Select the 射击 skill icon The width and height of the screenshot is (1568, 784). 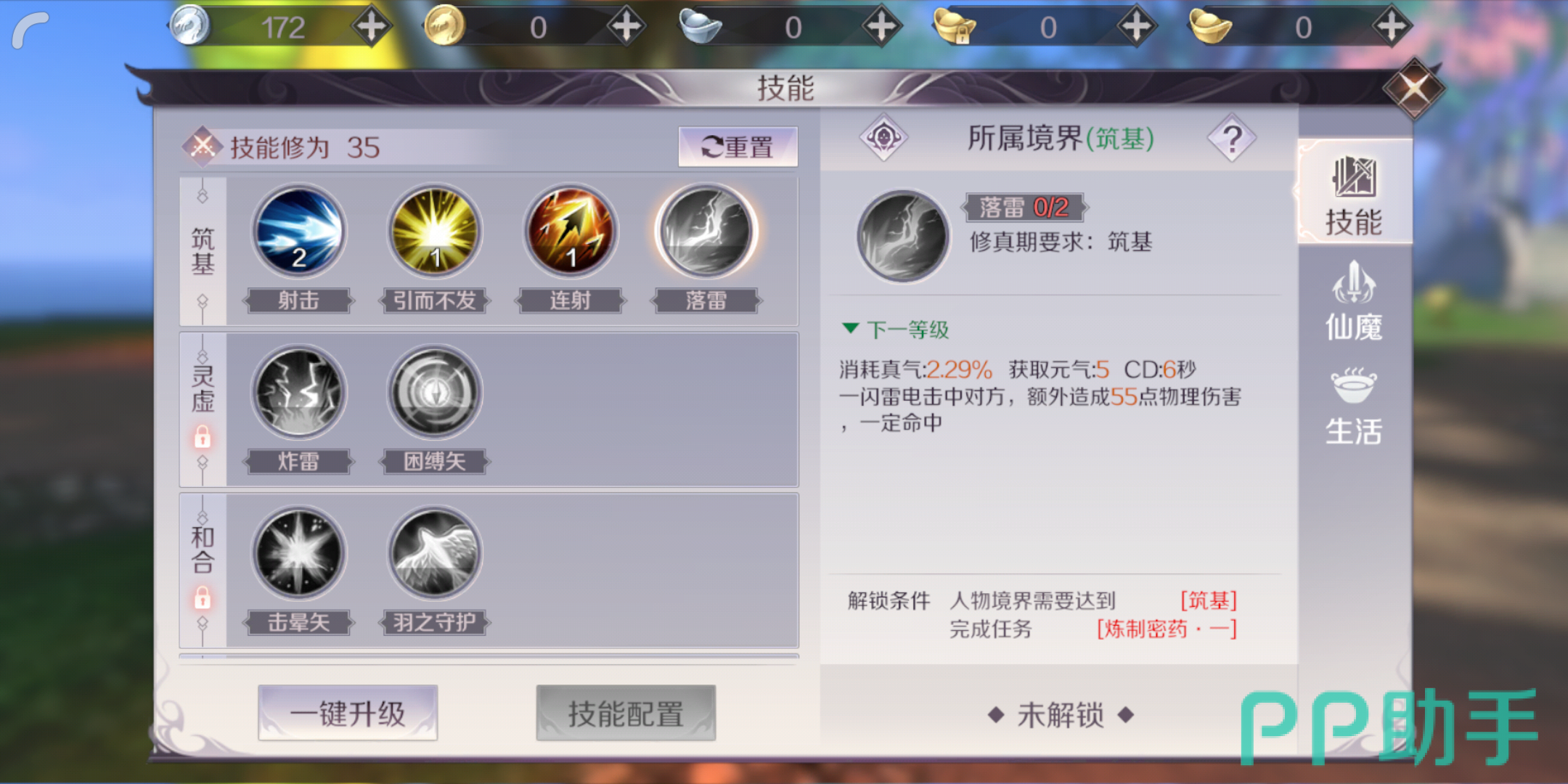click(298, 232)
